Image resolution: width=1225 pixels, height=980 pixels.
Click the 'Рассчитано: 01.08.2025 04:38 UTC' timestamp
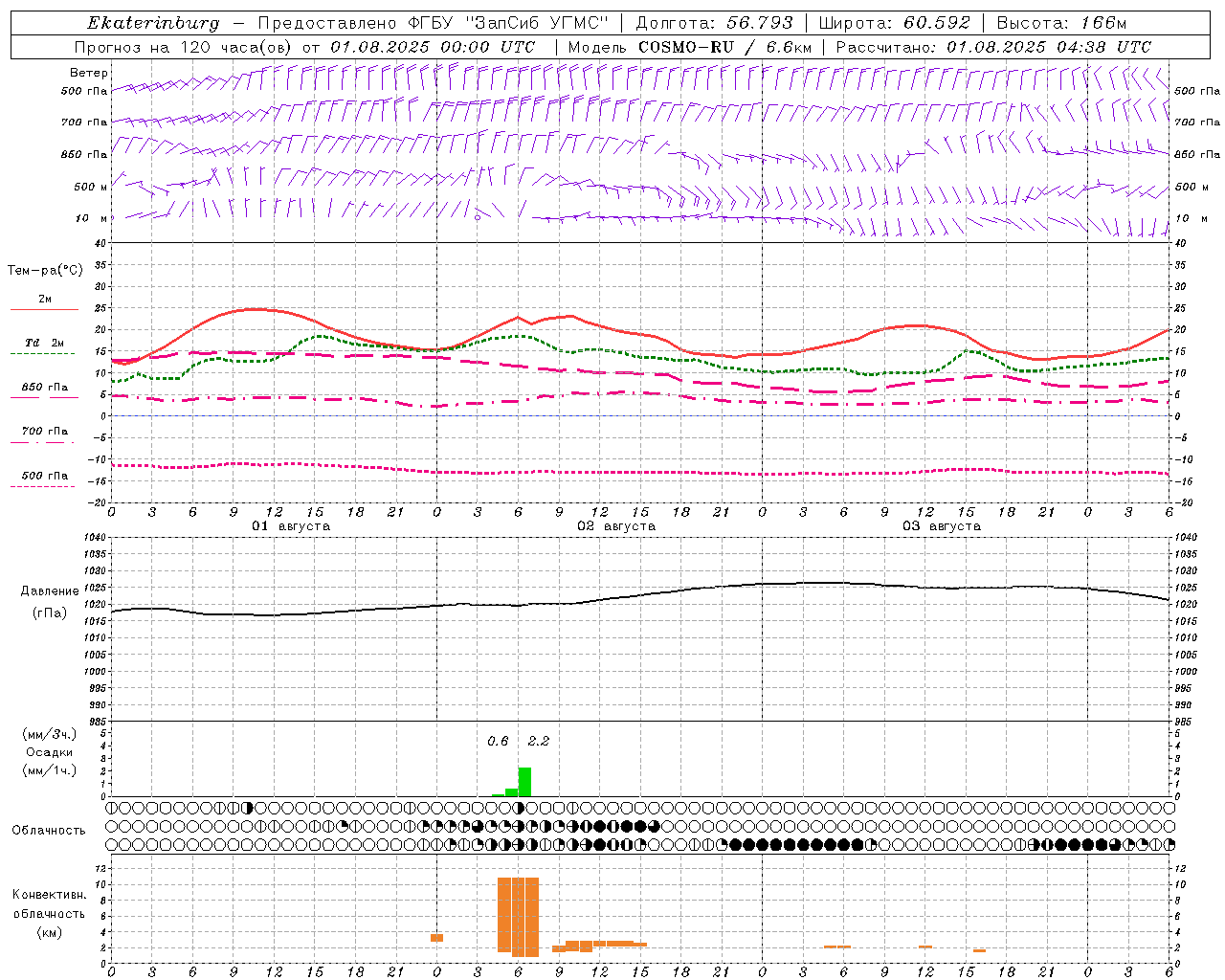click(993, 47)
